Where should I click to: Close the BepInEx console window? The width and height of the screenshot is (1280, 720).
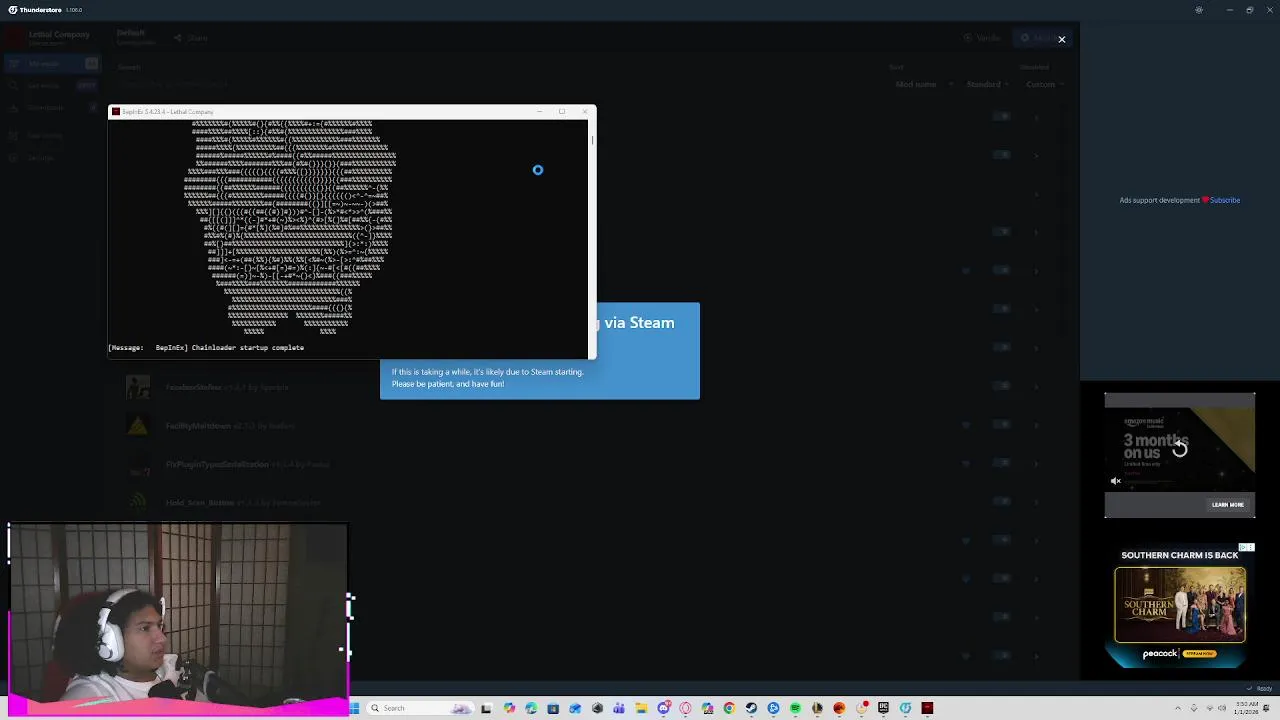click(585, 112)
